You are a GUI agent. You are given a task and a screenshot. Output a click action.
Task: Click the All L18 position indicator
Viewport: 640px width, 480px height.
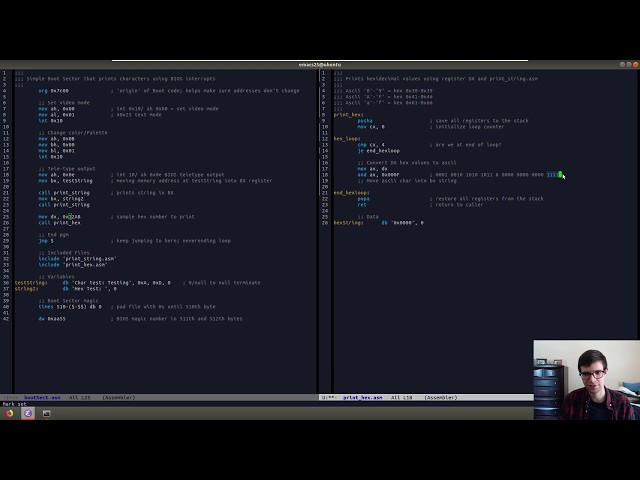point(402,397)
